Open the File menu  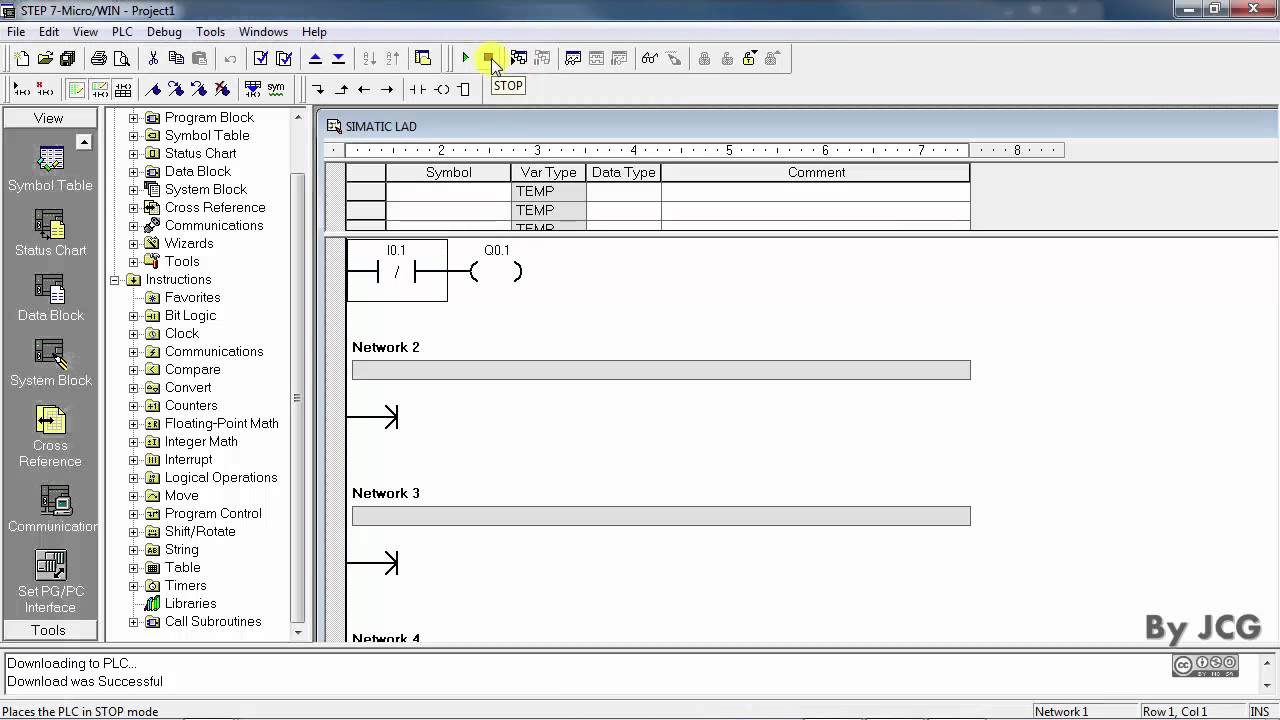(x=16, y=32)
